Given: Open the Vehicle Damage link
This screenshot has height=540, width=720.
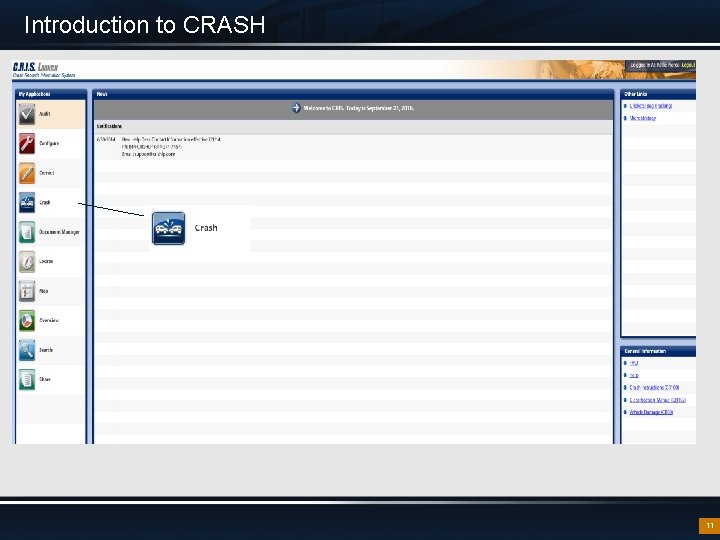Looking at the screenshot, I should click(x=651, y=412).
